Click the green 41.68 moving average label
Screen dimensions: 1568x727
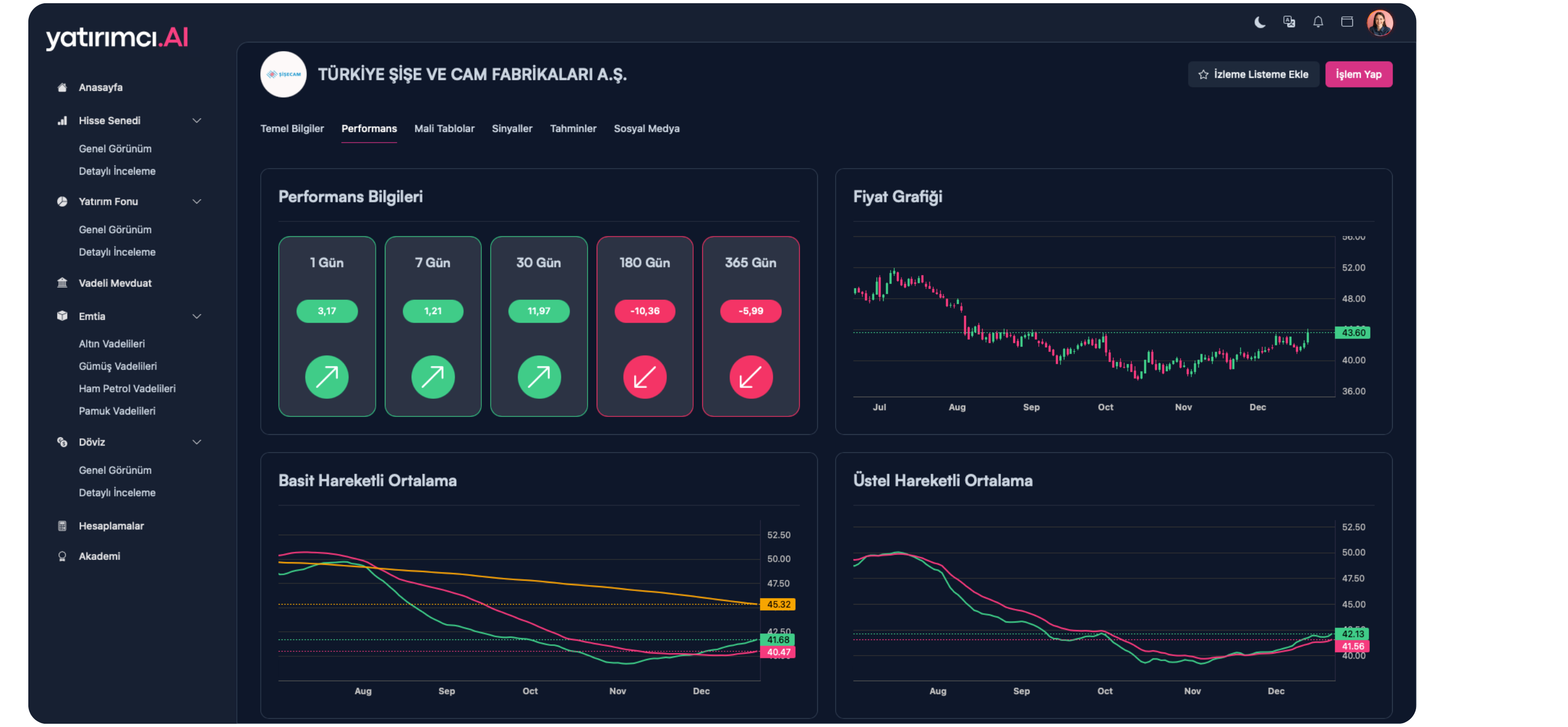coord(778,640)
